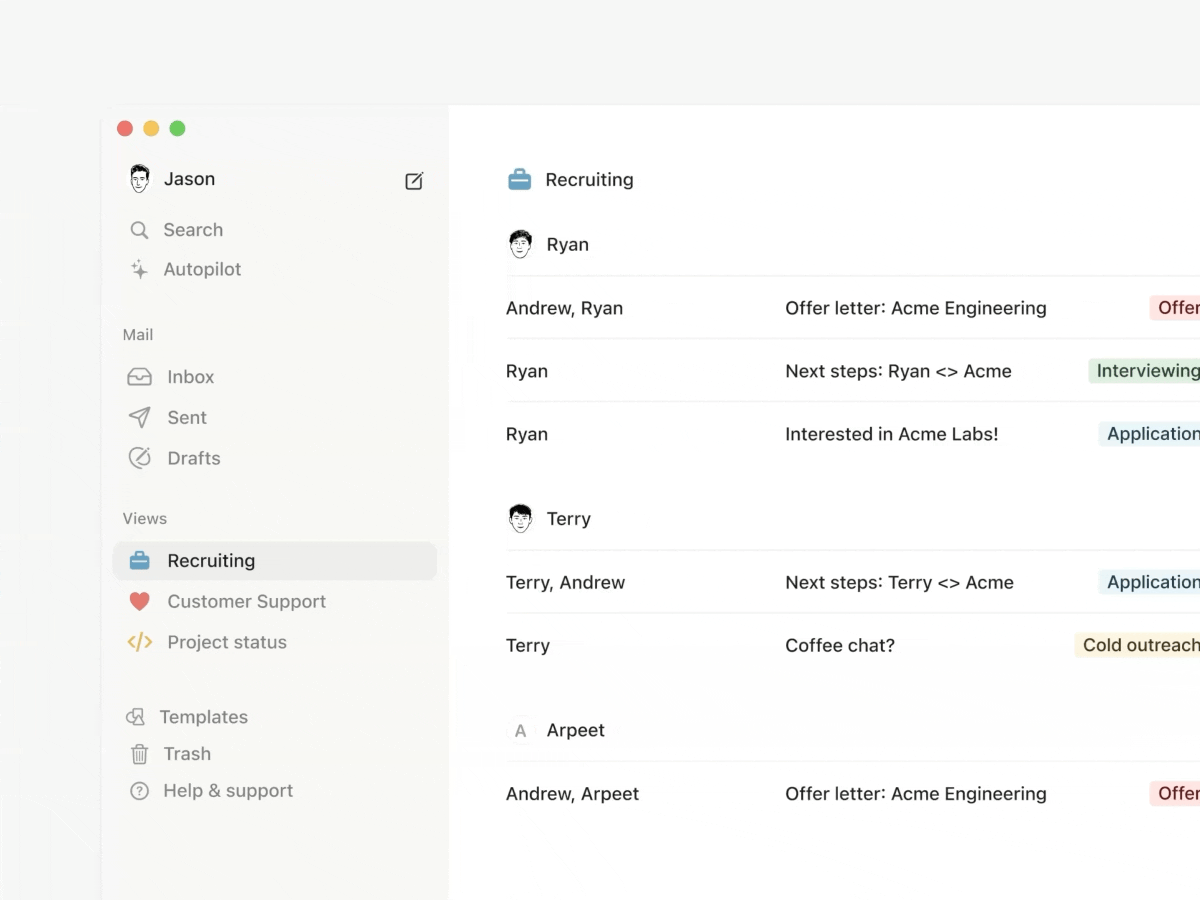Expand the Arpeet conversation group
This screenshot has width=1200, height=900.
click(558, 730)
